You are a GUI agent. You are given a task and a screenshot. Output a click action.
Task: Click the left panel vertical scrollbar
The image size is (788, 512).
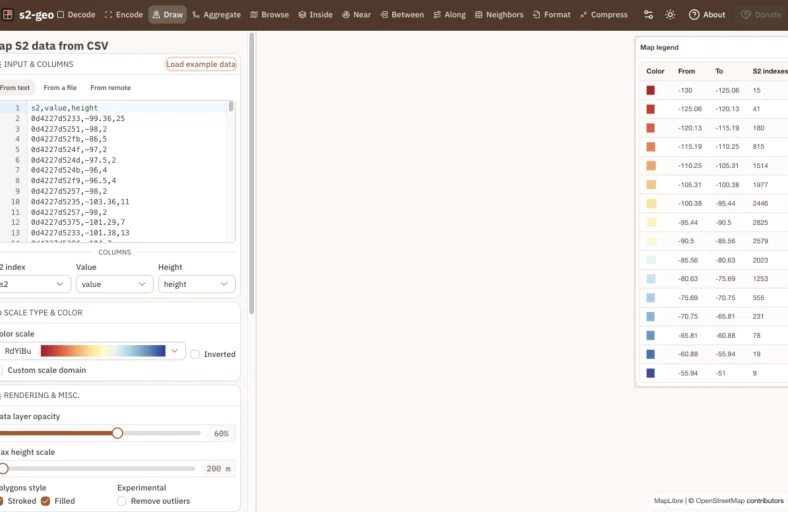coord(251,173)
